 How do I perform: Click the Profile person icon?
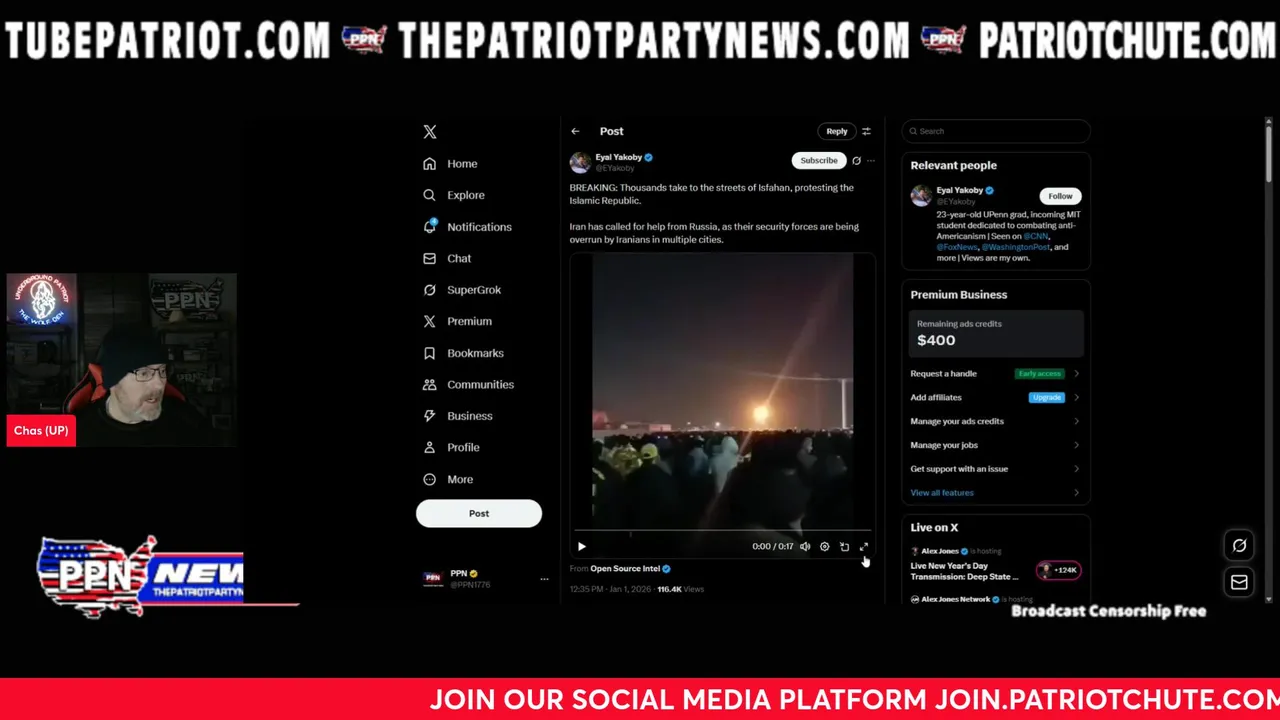(x=429, y=447)
